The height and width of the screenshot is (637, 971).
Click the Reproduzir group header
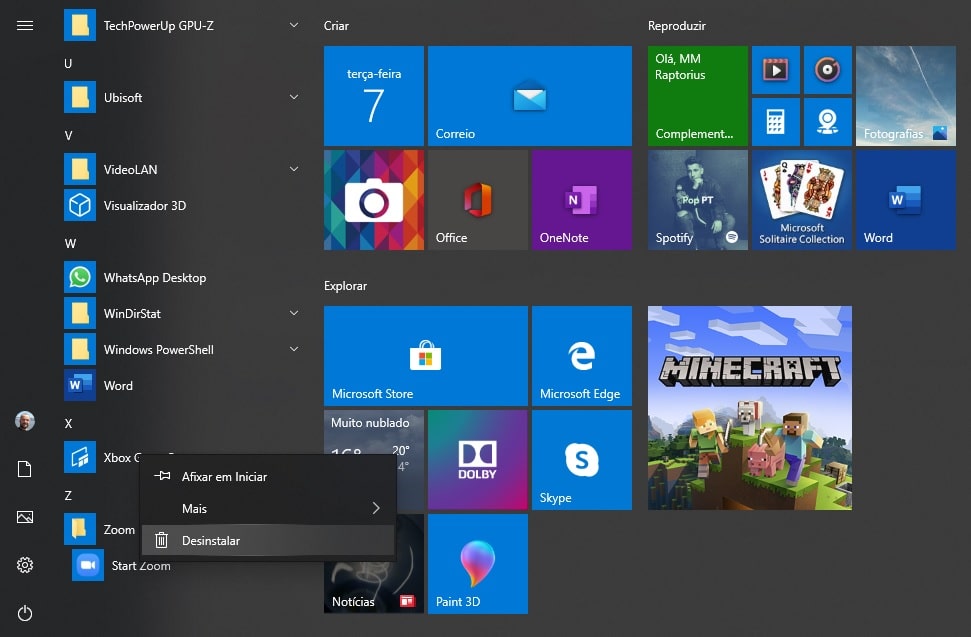click(x=676, y=26)
